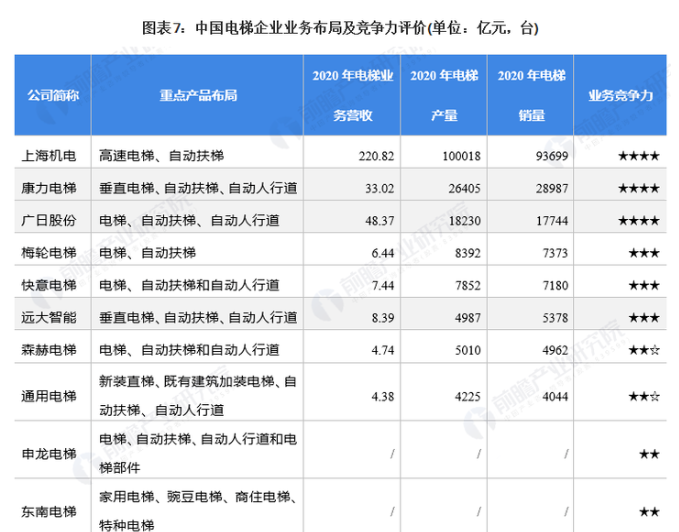Click the star rating for 东南电梯

point(649,512)
